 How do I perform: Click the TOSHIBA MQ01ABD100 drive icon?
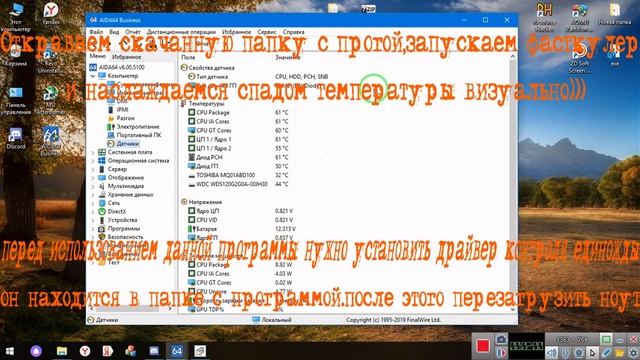click(x=191, y=175)
